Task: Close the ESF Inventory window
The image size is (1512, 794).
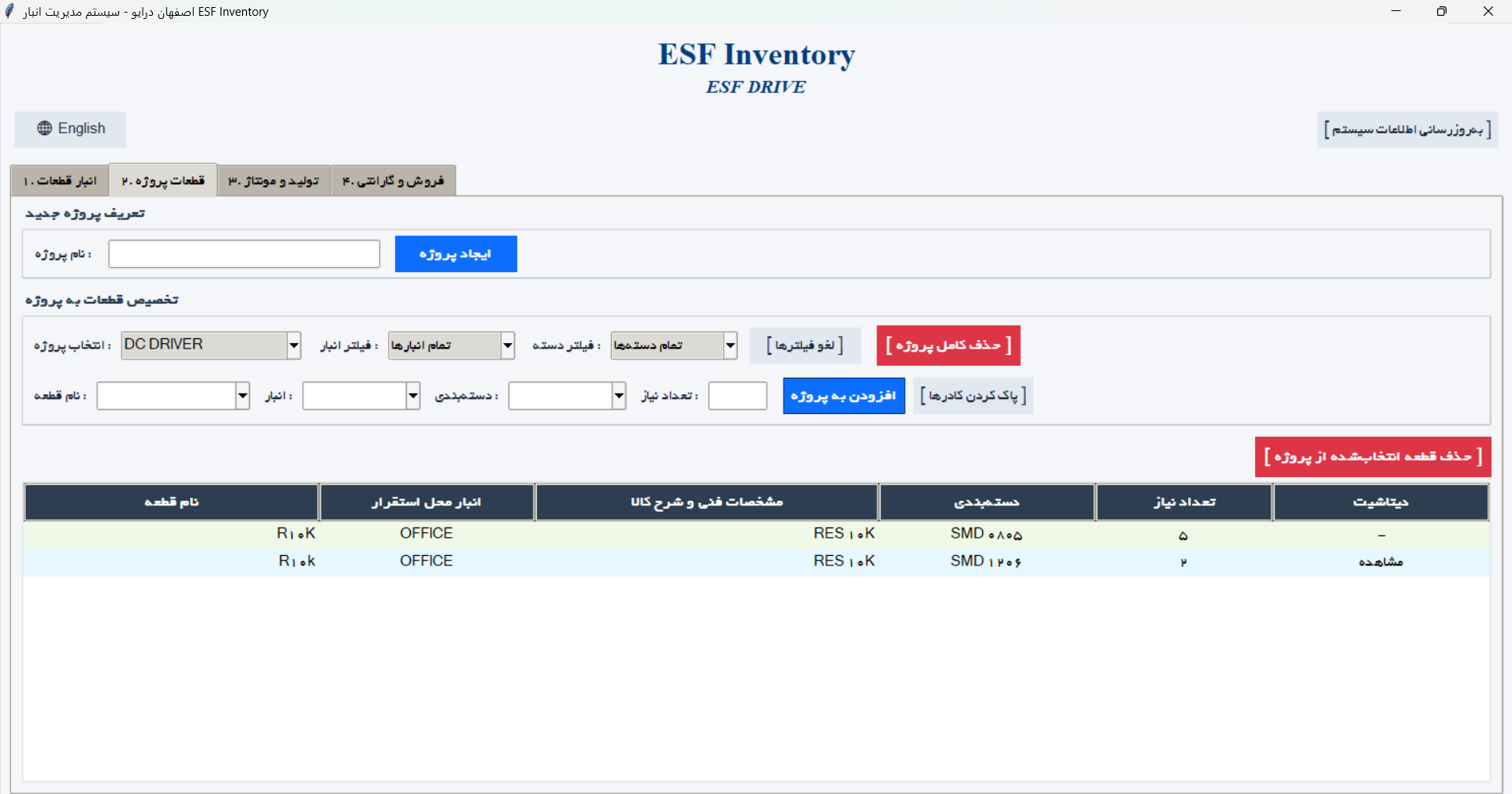Action: (x=1488, y=11)
